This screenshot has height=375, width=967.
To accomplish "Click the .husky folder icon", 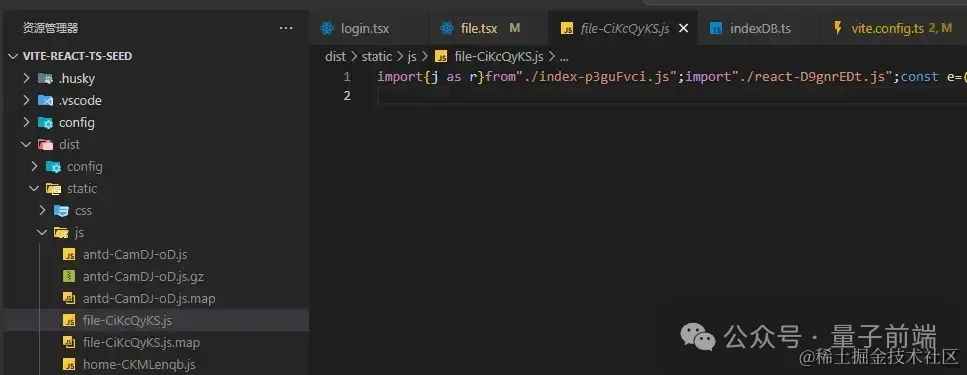I will tap(45, 78).
